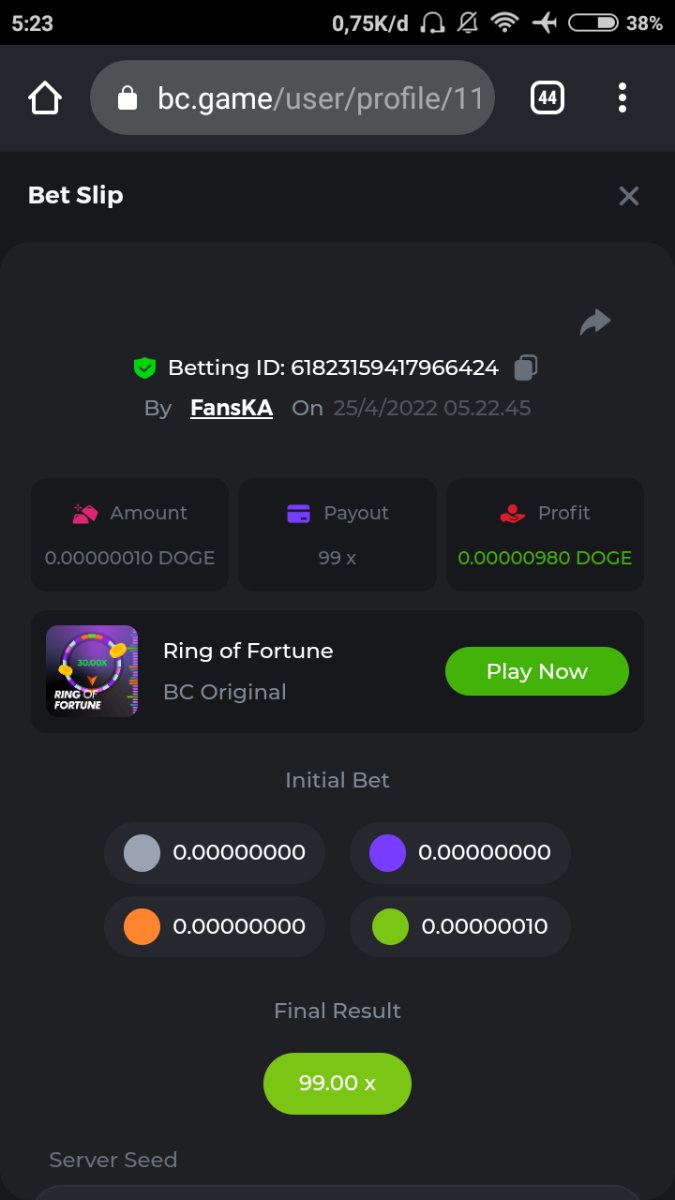Screen dimensions: 675x1200
Task: Tap the 99.00 x final result badge
Action: coord(337,1083)
